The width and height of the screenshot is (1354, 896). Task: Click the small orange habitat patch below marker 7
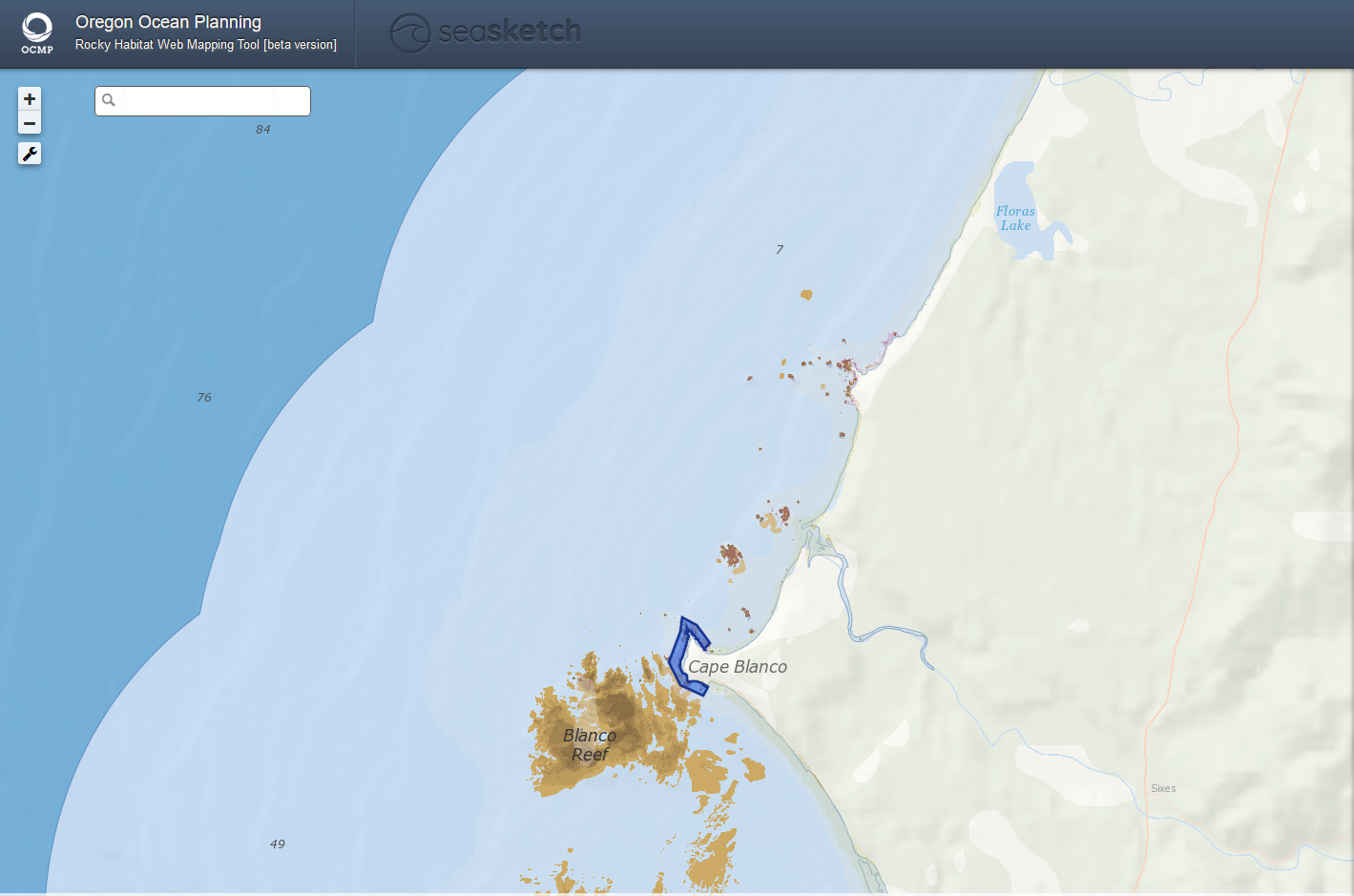806,295
